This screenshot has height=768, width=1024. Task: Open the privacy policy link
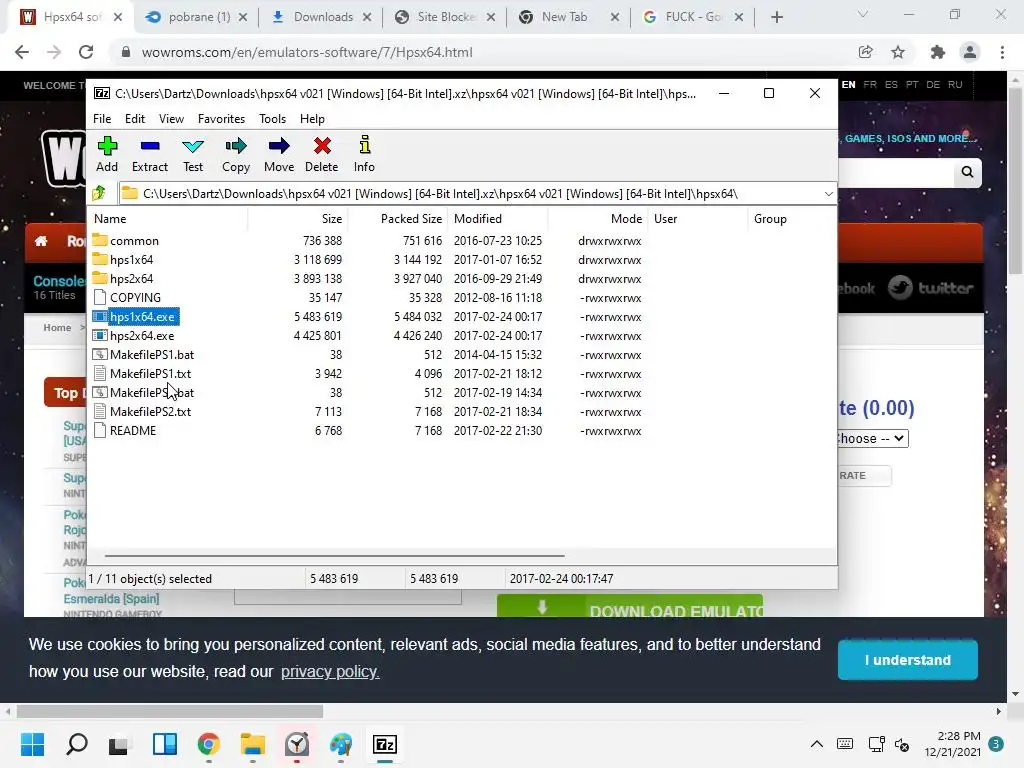[330, 671]
